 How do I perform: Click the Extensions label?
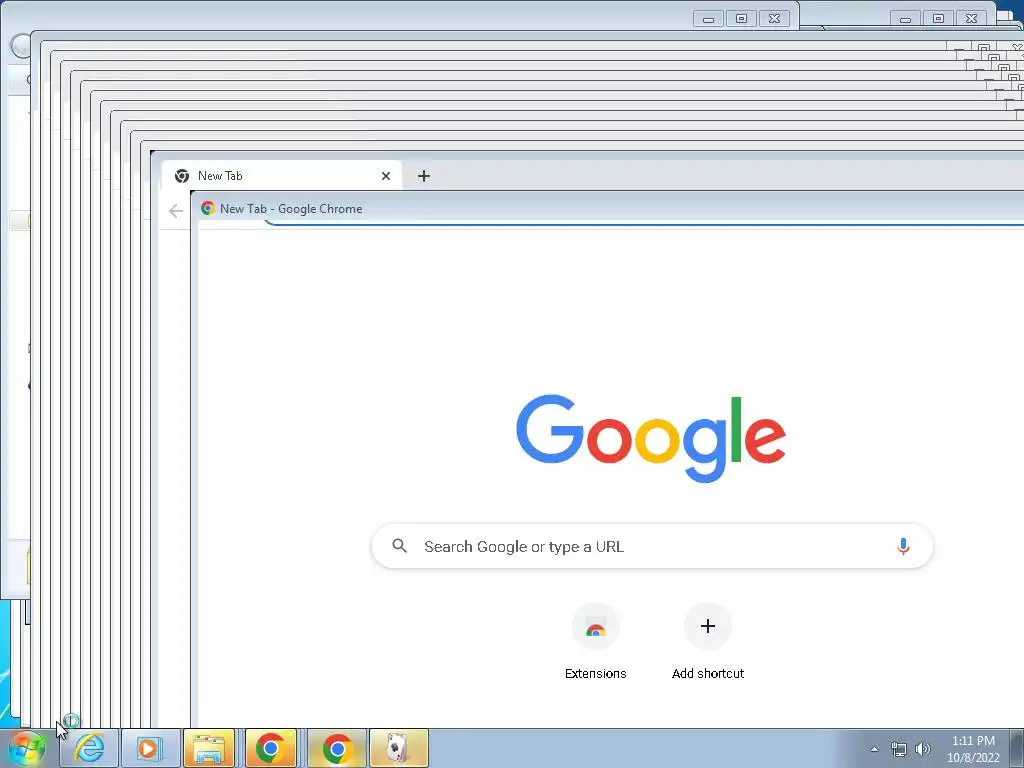click(x=596, y=673)
